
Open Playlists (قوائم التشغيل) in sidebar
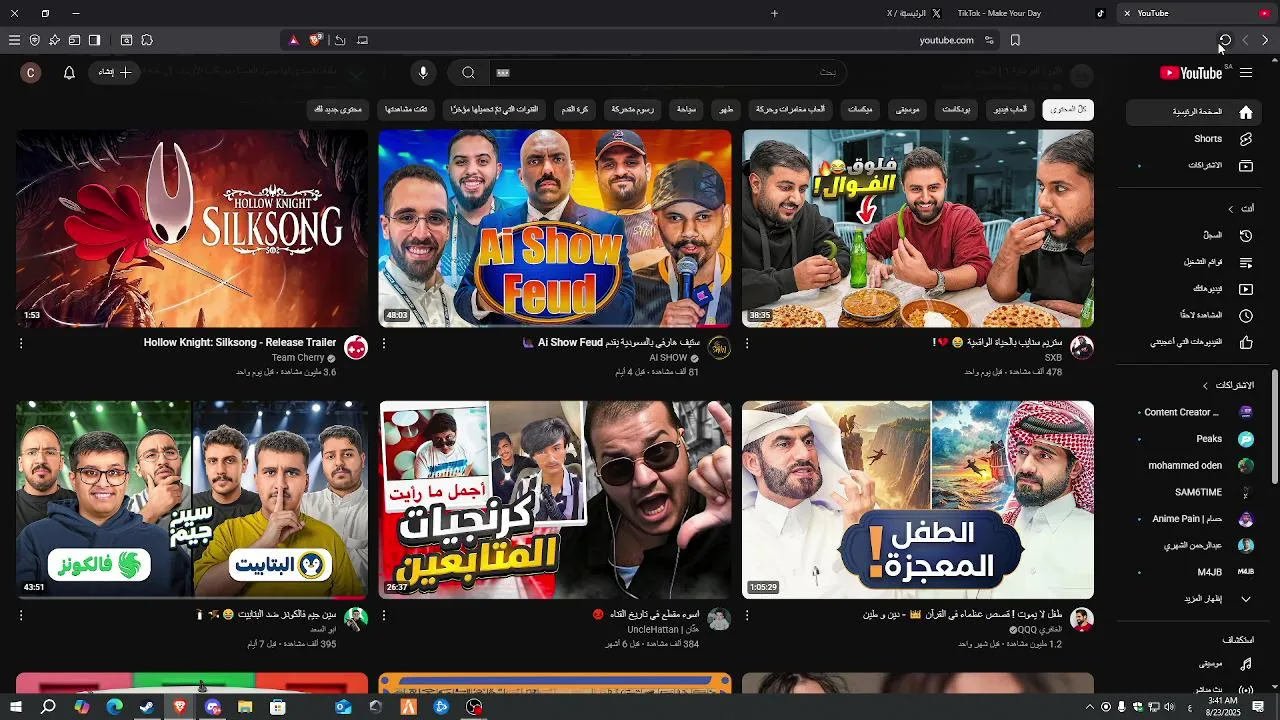[x=1194, y=262]
